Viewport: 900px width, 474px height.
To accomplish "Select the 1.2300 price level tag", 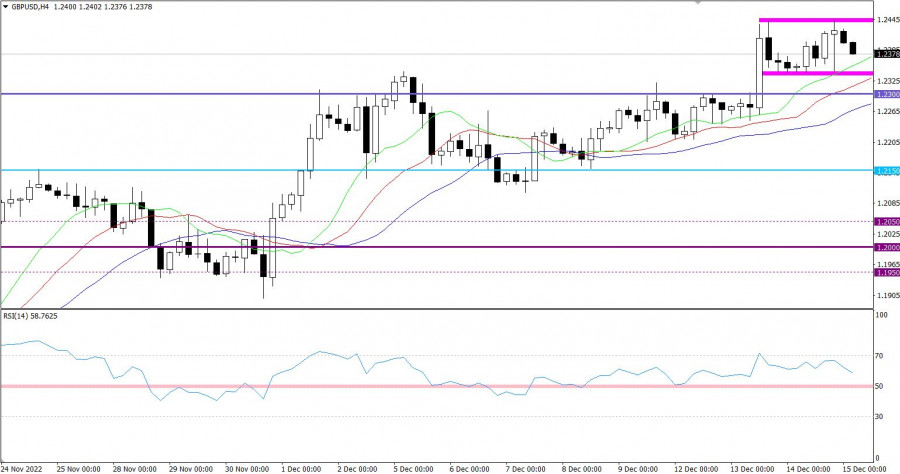I will tap(886, 94).
